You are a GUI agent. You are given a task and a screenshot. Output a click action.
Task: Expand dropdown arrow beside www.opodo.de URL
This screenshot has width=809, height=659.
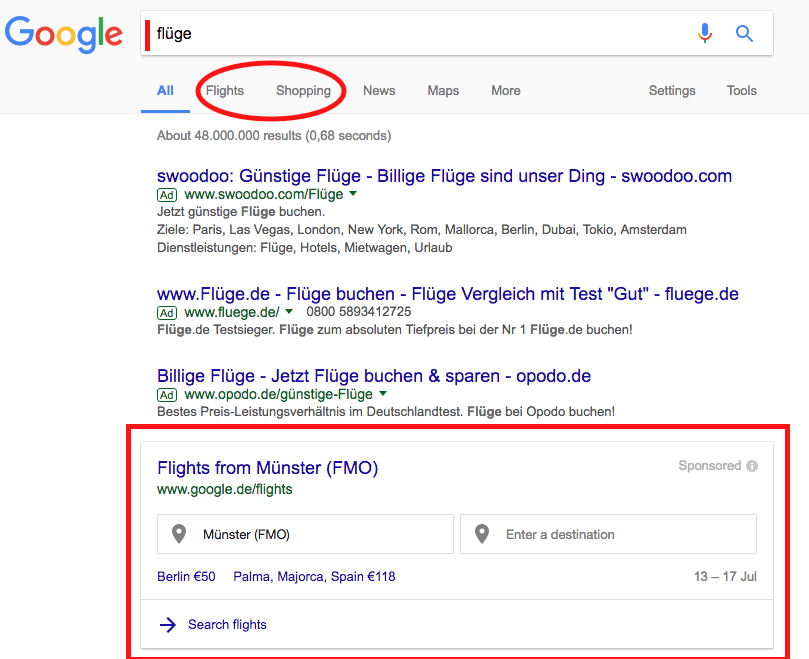point(383,394)
